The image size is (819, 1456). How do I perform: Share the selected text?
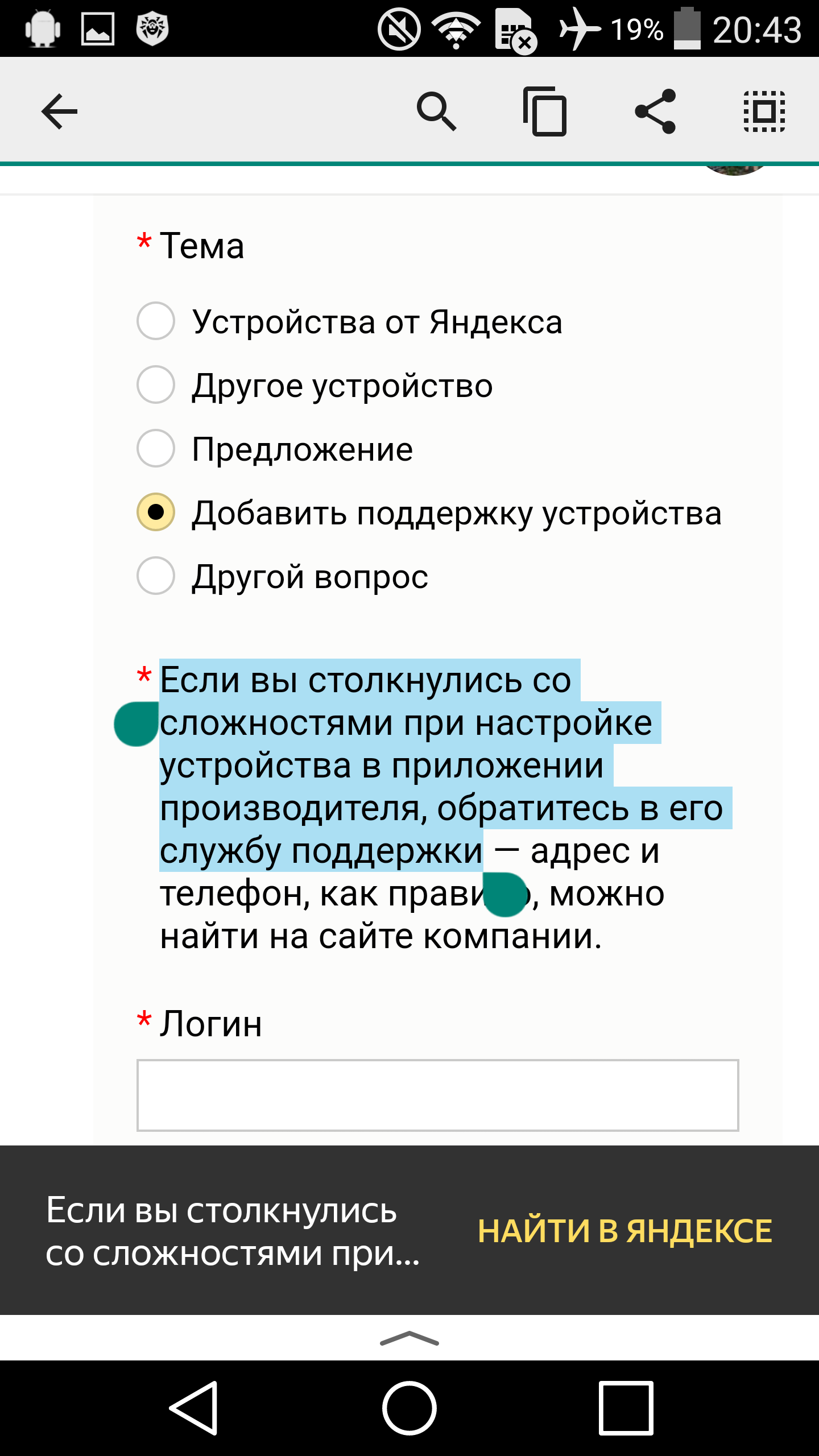click(x=655, y=111)
